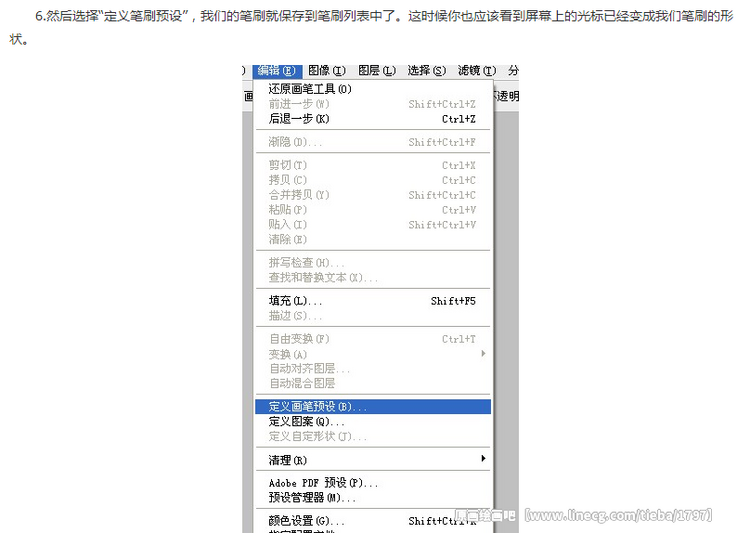Choose 自由变换(F) menu entry
The width and height of the screenshot is (750, 533).
click(x=373, y=339)
